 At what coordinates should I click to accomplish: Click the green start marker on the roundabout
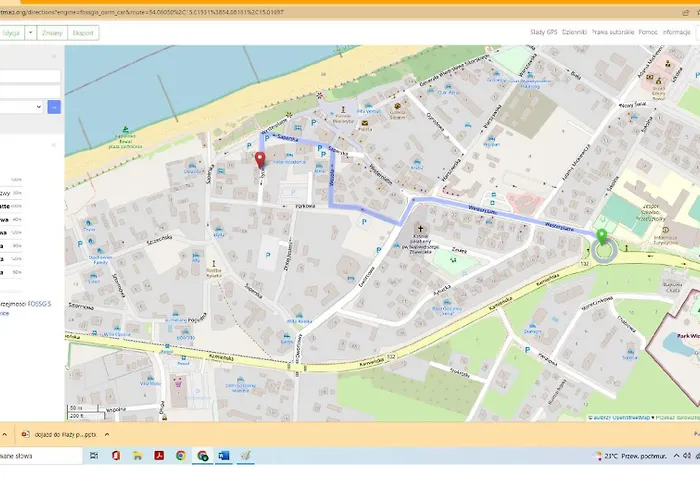602,237
